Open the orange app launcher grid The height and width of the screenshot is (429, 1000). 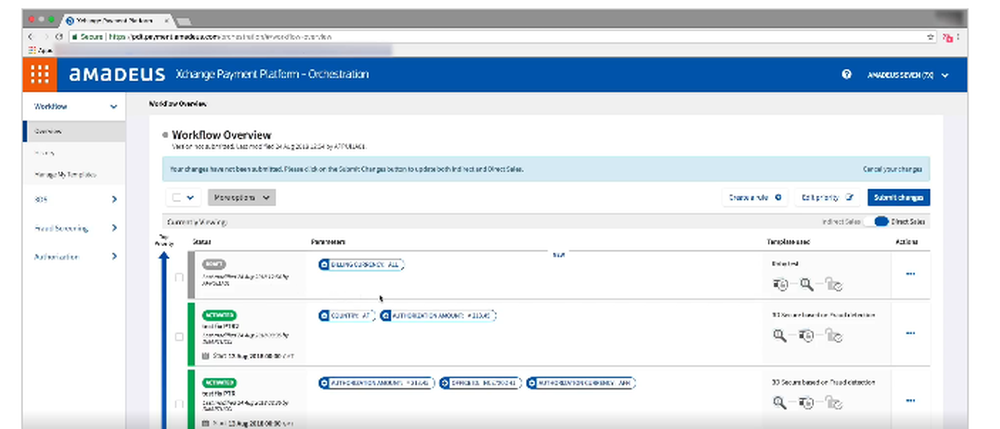coord(40,75)
